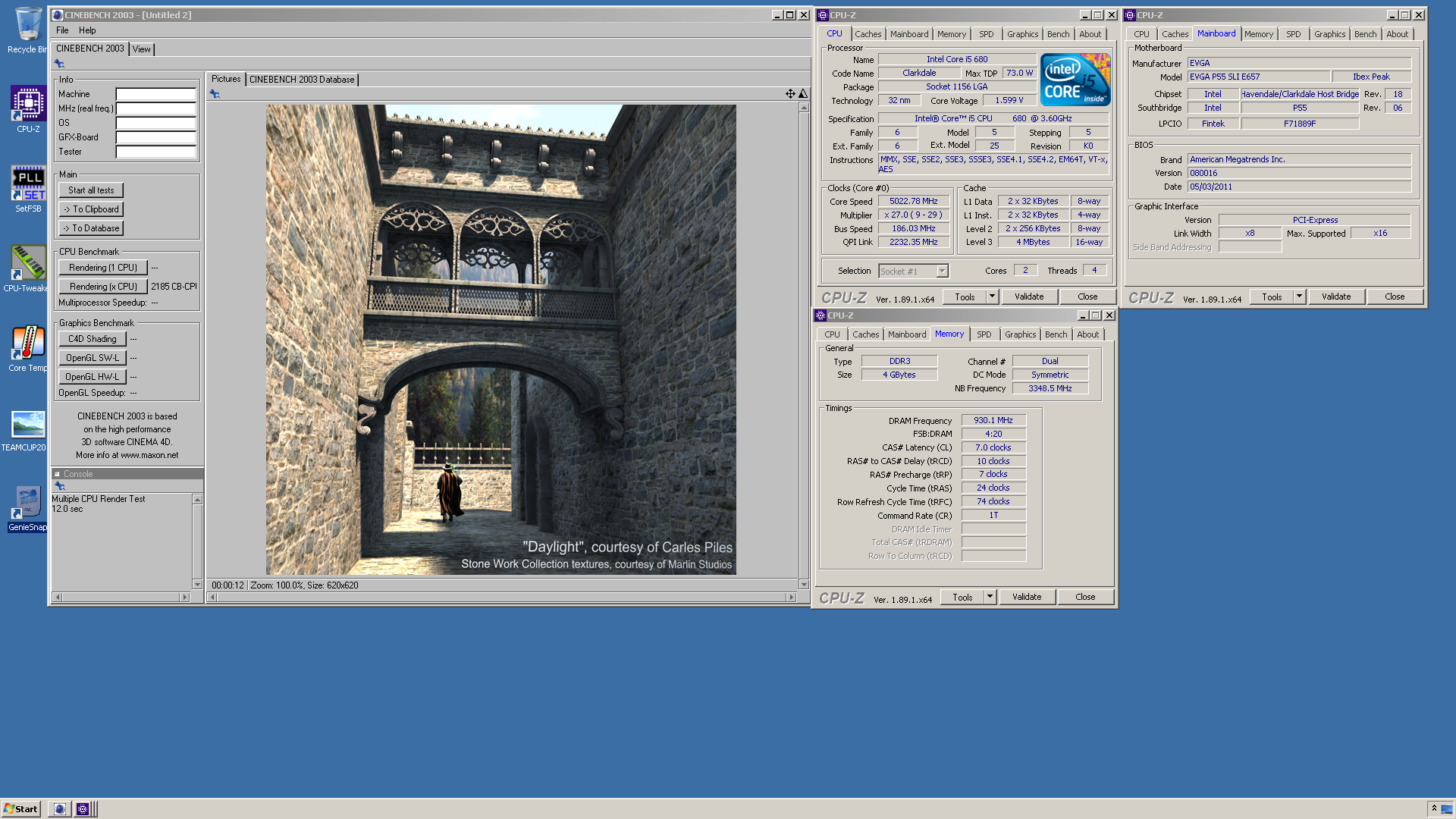Click Validate in the Mainboard CPU-Z window

(1336, 297)
